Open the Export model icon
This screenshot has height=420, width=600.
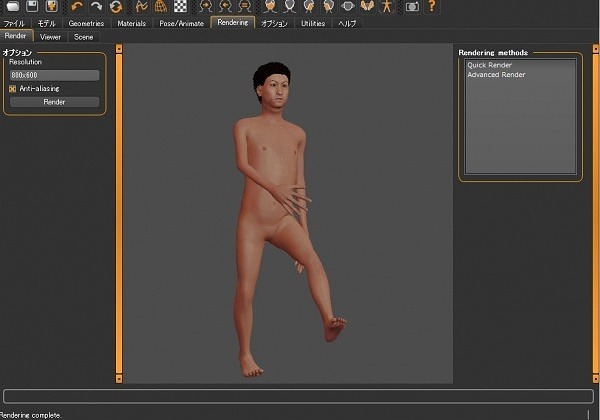click(52, 6)
